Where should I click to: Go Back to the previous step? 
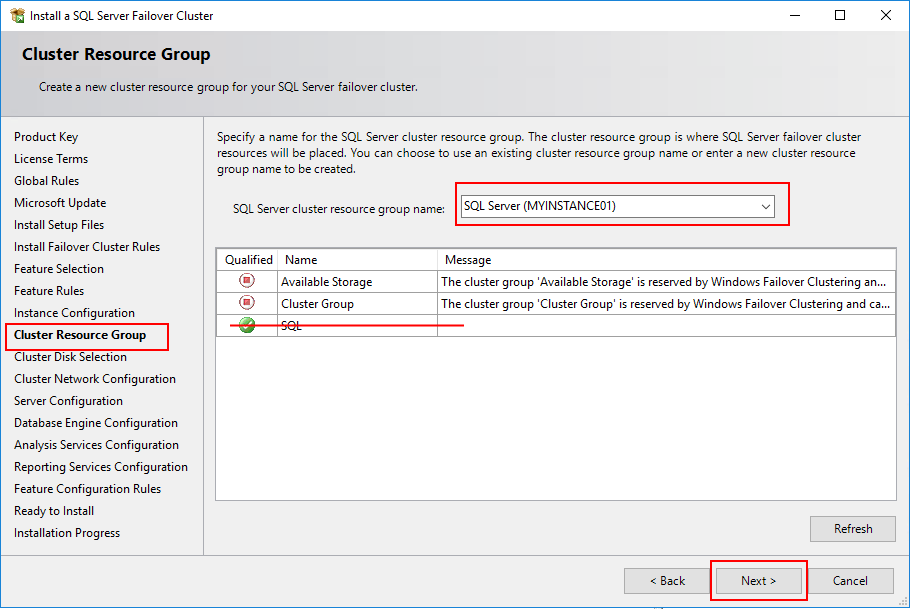pos(667,581)
